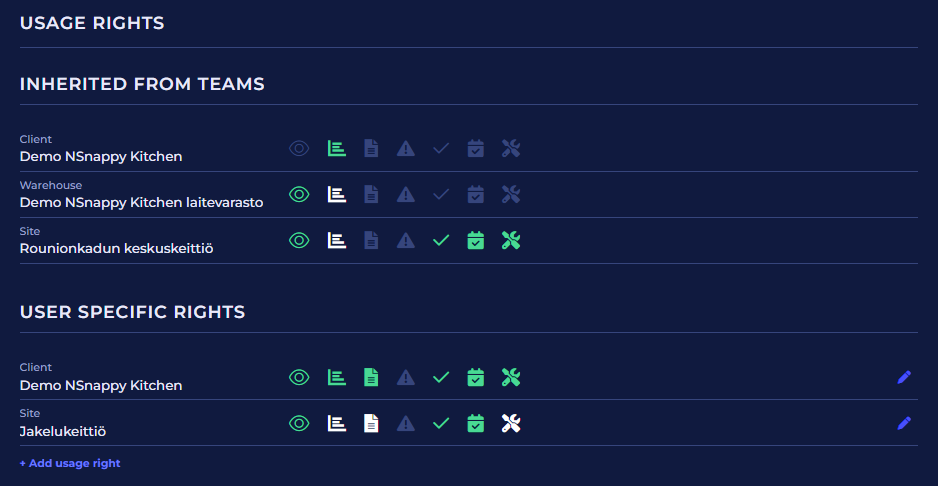Viewport: 938px width, 486px height.
Task: Toggle eye icon for inherited Demo NSnappy Kitchen client
Action: point(299,148)
